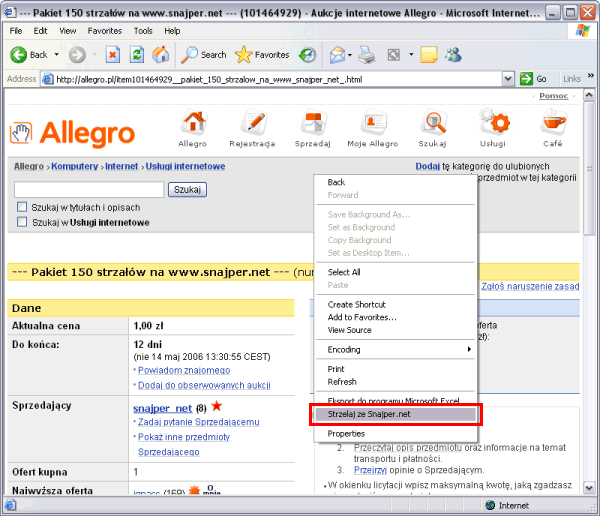Click the Go green arrow button
Viewport: 600px width, 516px height.
point(526,79)
